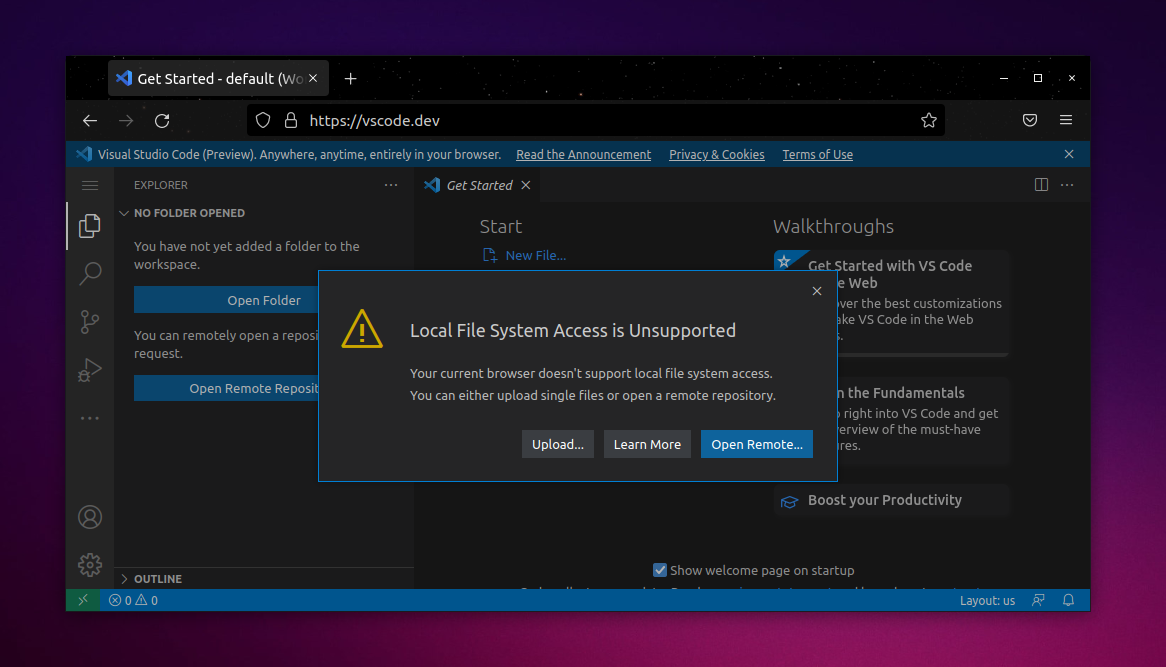Bookmark this page with the star icon
Screen dimensions: 1166x667
tap(929, 120)
